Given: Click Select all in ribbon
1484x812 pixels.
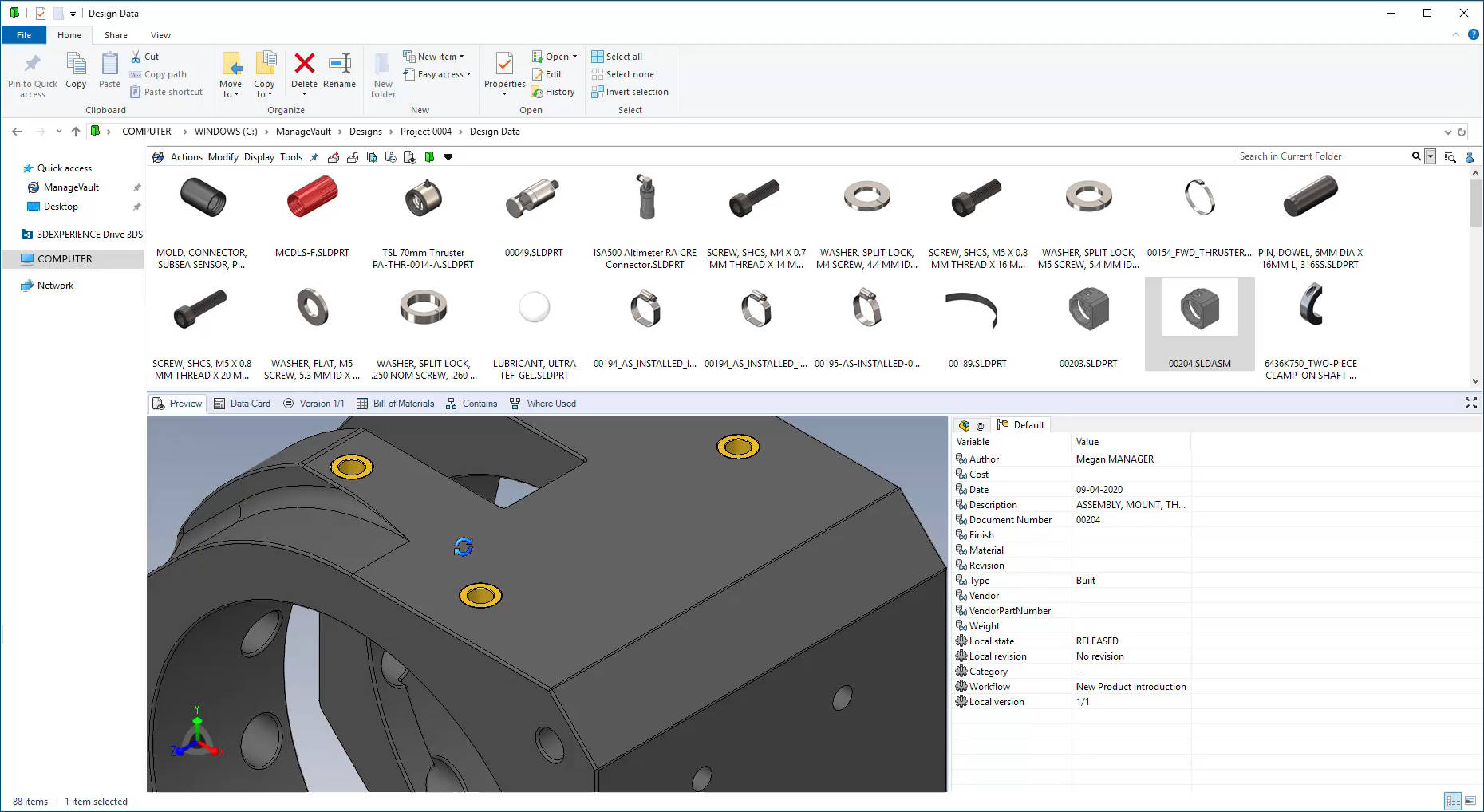Looking at the screenshot, I should click(x=617, y=57).
